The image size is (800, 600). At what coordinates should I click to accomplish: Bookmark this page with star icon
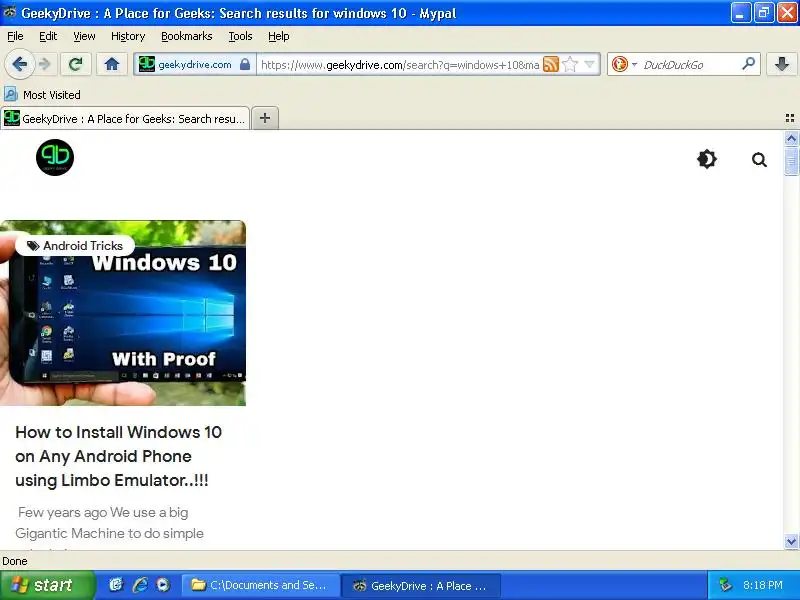(570, 64)
